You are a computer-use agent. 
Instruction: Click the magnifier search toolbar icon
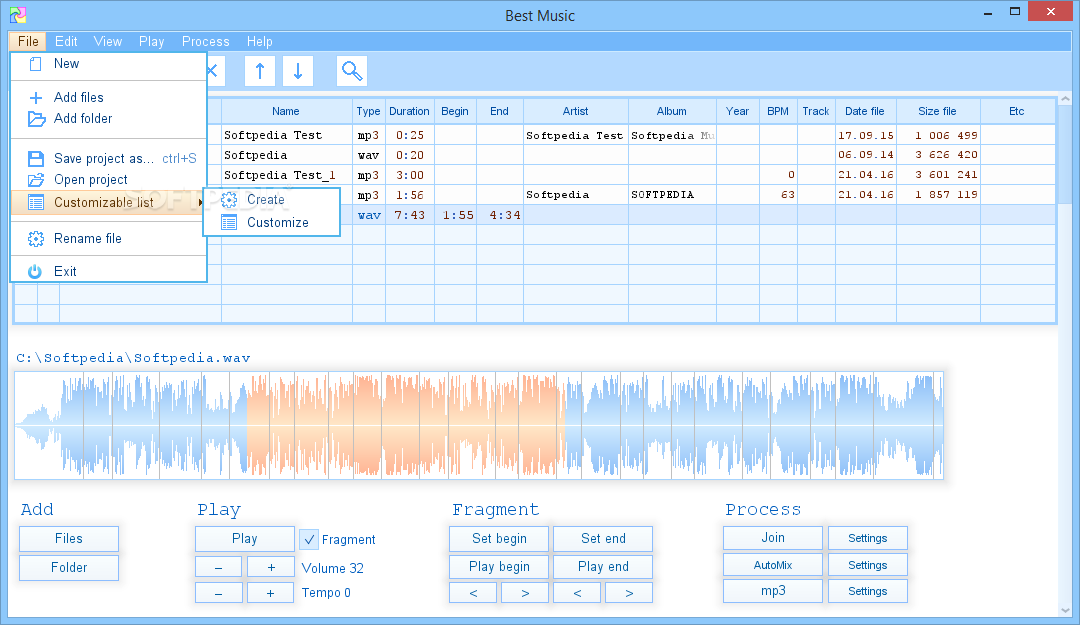pyautogui.click(x=352, y=71)
